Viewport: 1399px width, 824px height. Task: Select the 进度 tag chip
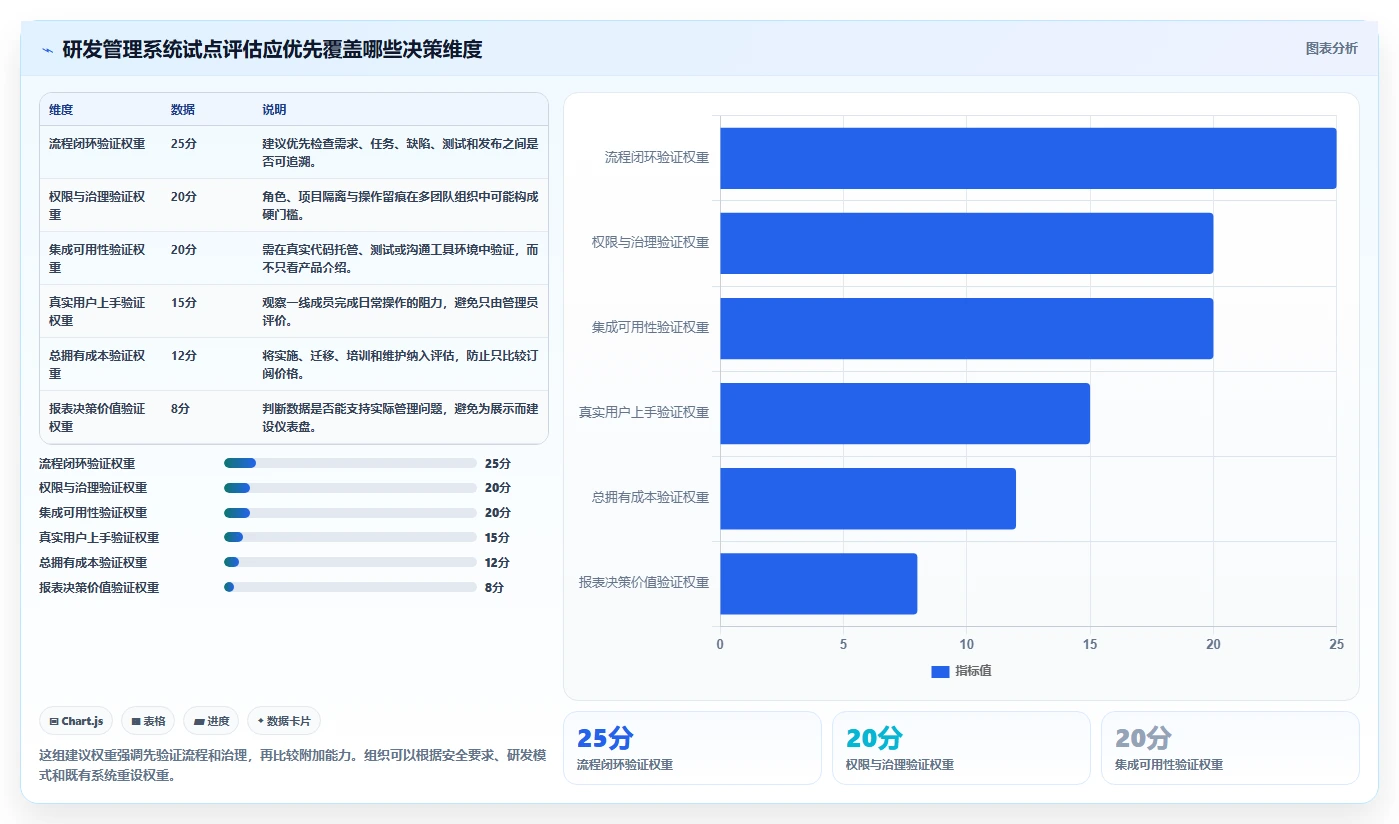point(211,721)
